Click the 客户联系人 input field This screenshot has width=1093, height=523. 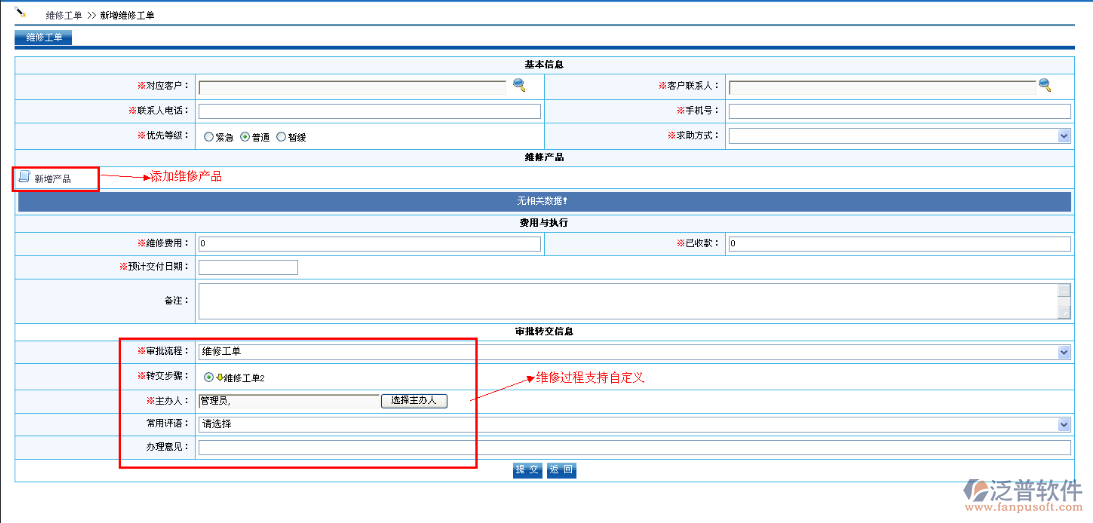[882, 87]
